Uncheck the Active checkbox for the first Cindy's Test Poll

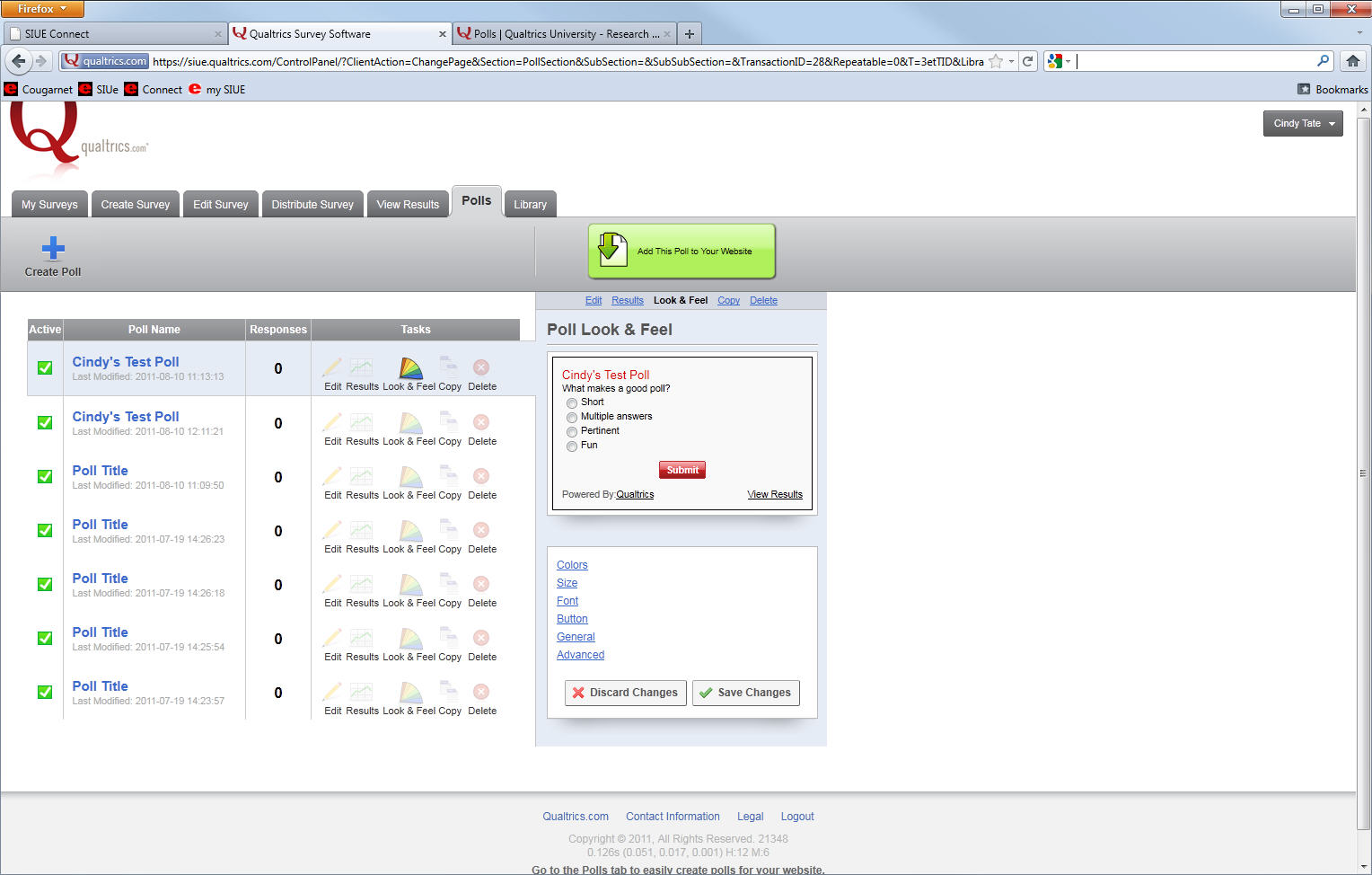(x=45, y=368)
